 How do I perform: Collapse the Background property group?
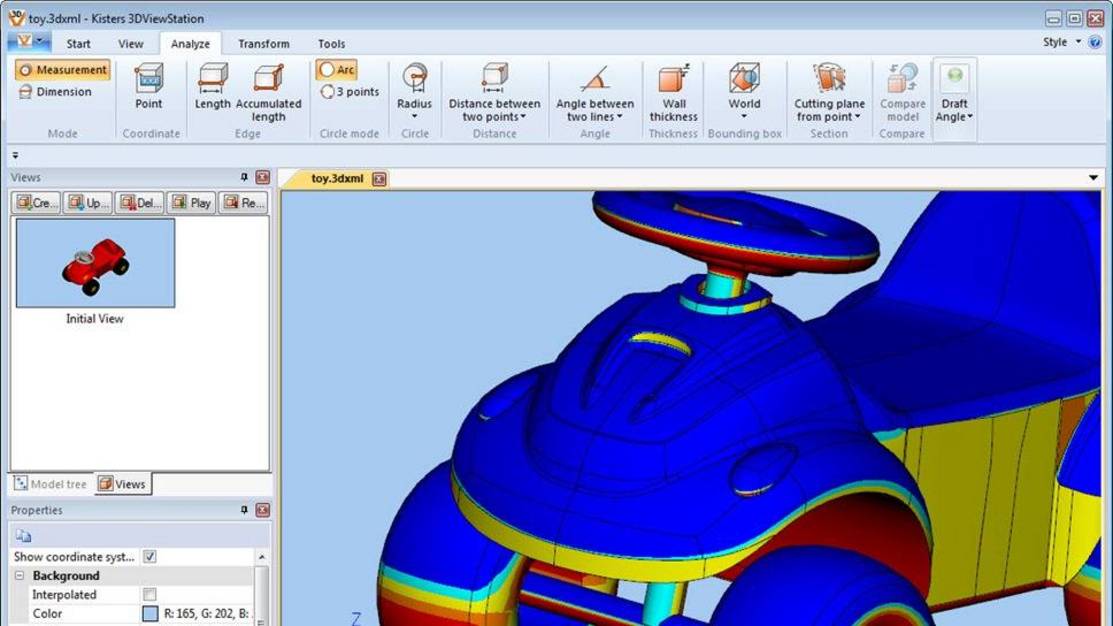point(20,576)
